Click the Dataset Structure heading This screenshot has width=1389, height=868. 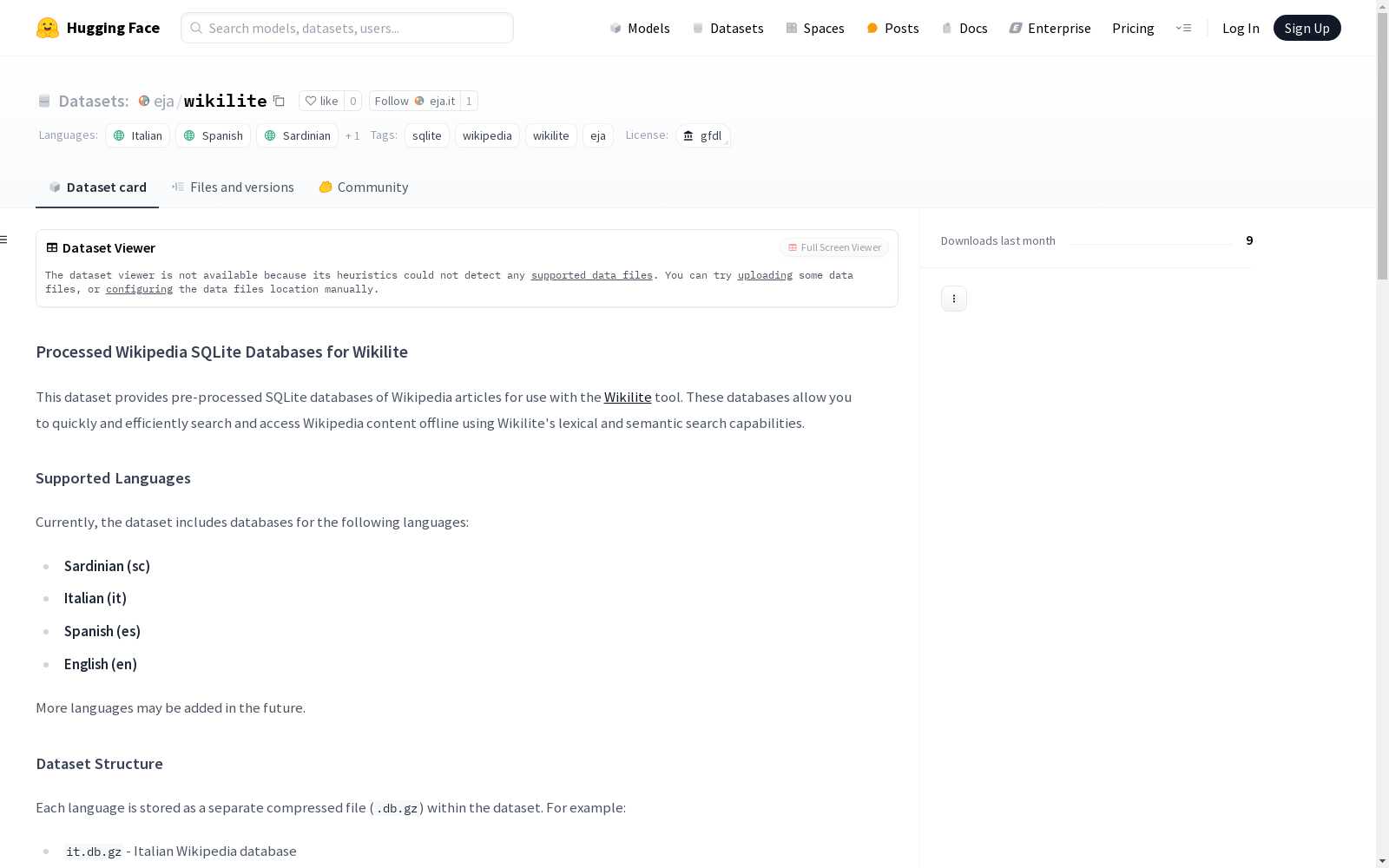point(99,764)
